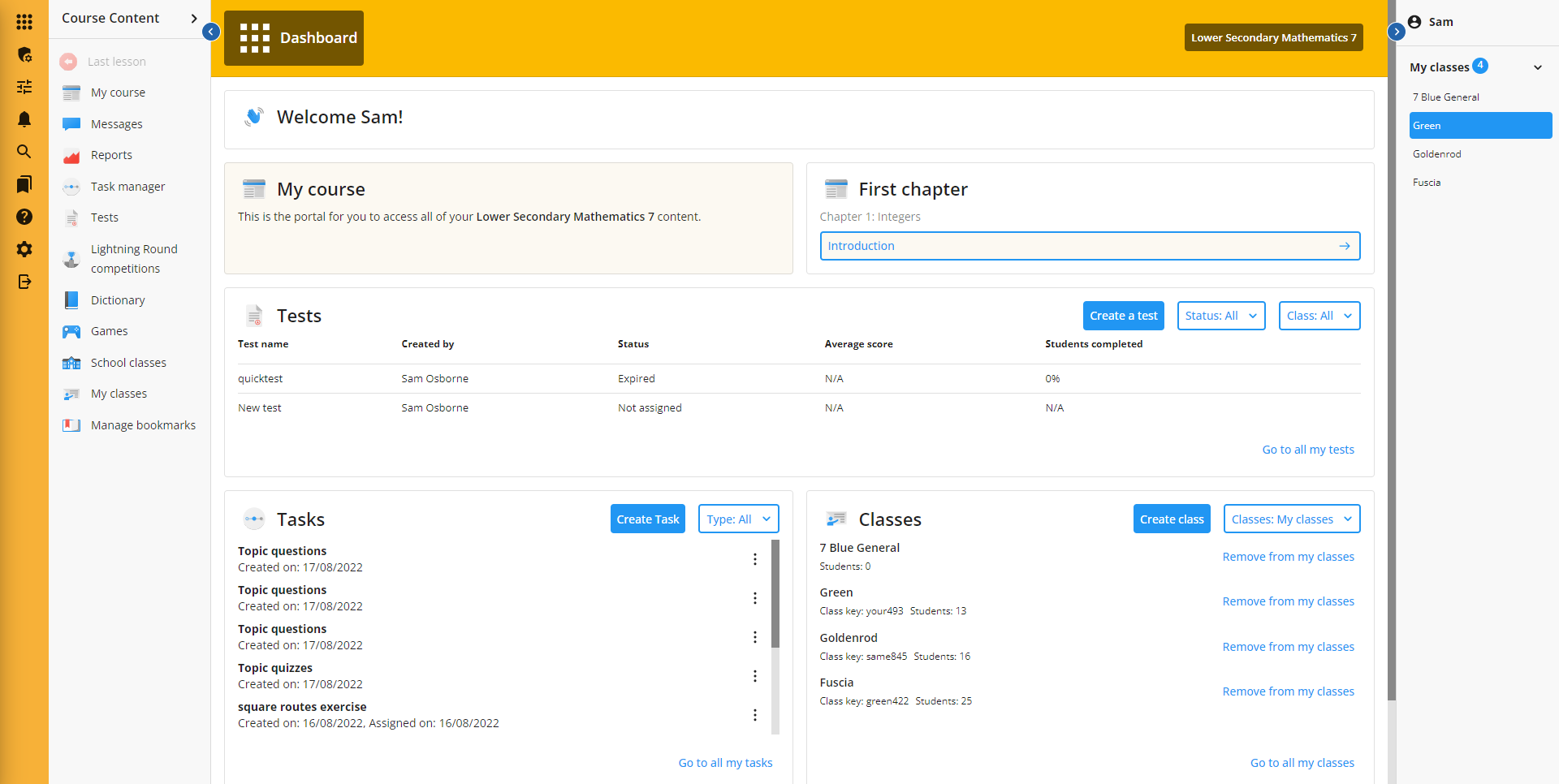The height and width of the screenshot is (784, 1559).
Task: Open the Classes: My classes dropdown
Action: 1291,519
